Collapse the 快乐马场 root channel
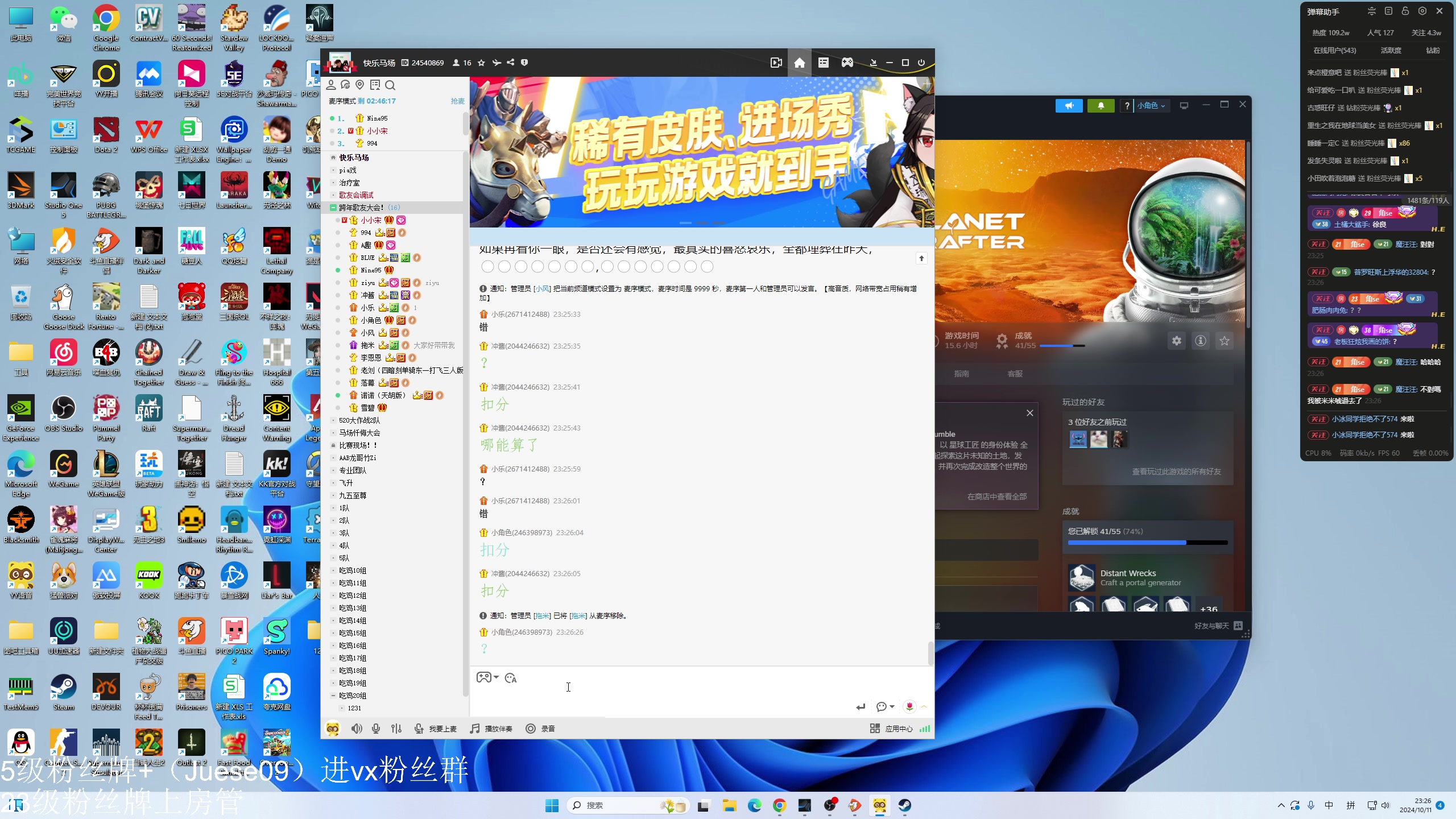This screenshot has width=1456, height=819. [x=333, y=158]
